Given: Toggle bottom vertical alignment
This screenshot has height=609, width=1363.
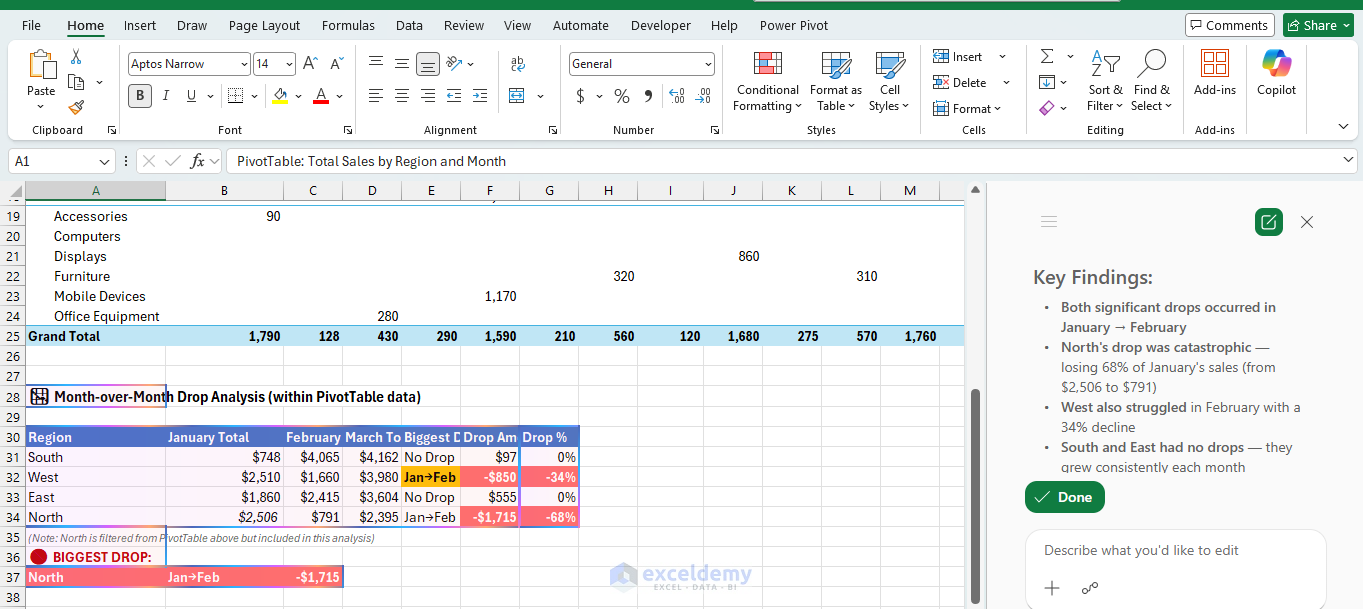Looking at the screenshot, I should (x=428, y=64).
